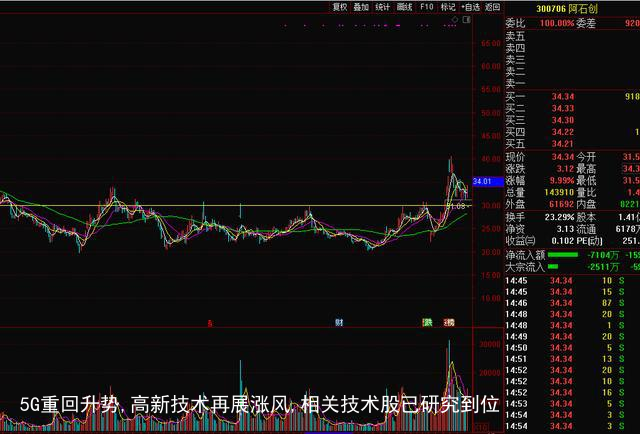Click 委比 100.00% value
The height and width of the screenshot is (434, 640).
[x=557, y=23]
